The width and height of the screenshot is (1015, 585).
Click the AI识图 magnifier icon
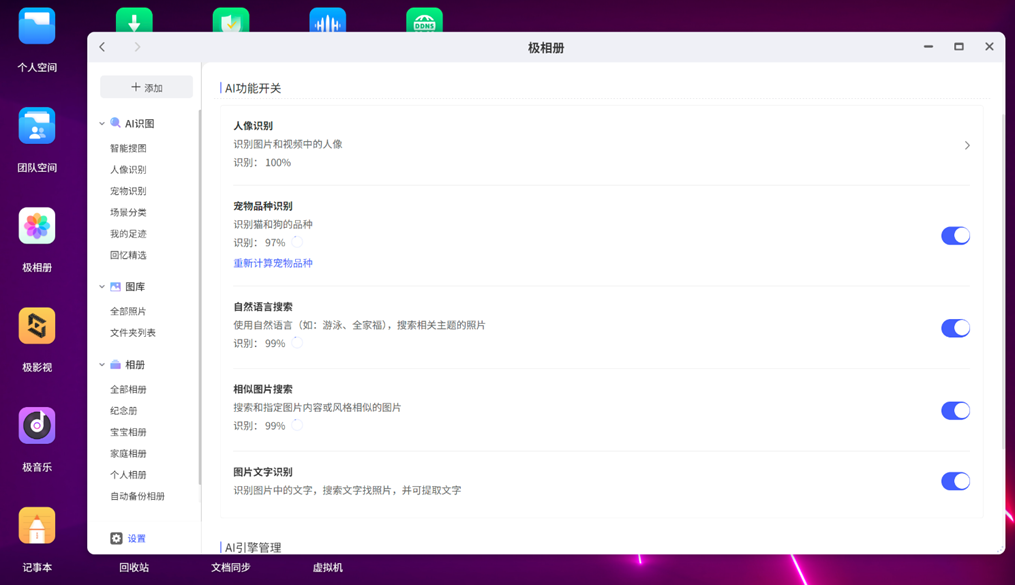click(x=115, y=123)
